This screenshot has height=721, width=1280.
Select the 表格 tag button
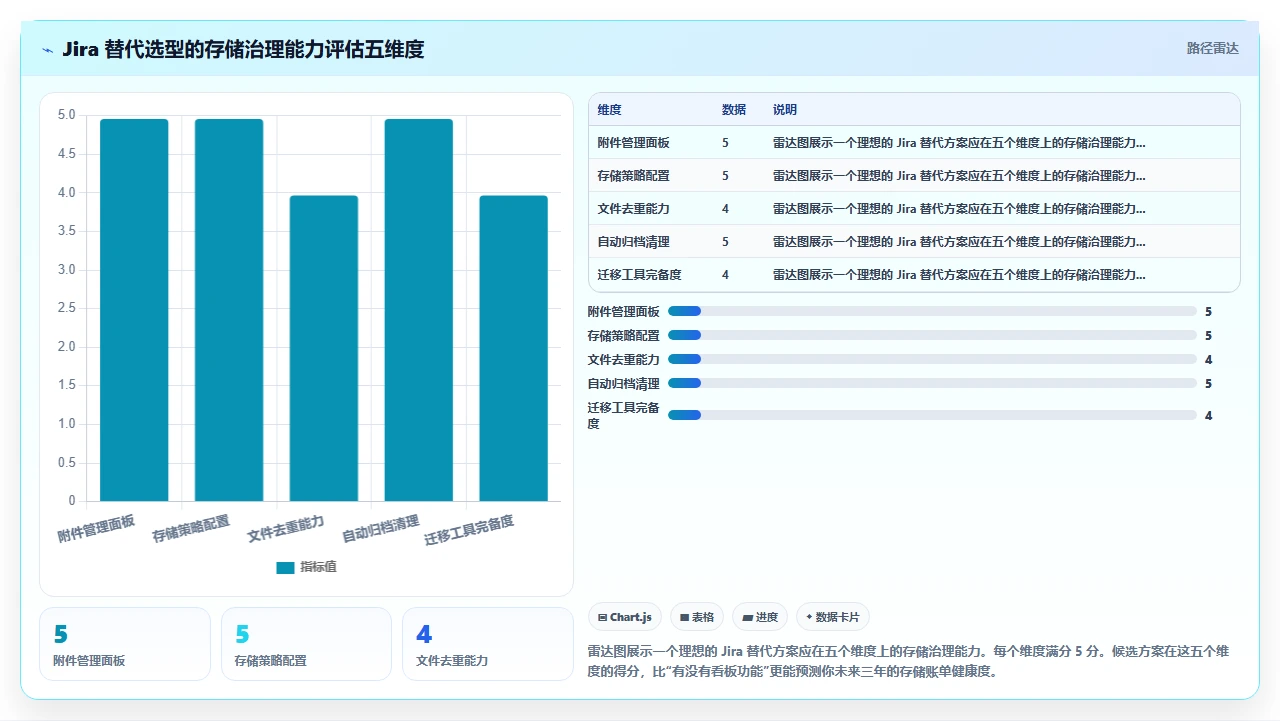pyautogui.click(x=696, y=617)
